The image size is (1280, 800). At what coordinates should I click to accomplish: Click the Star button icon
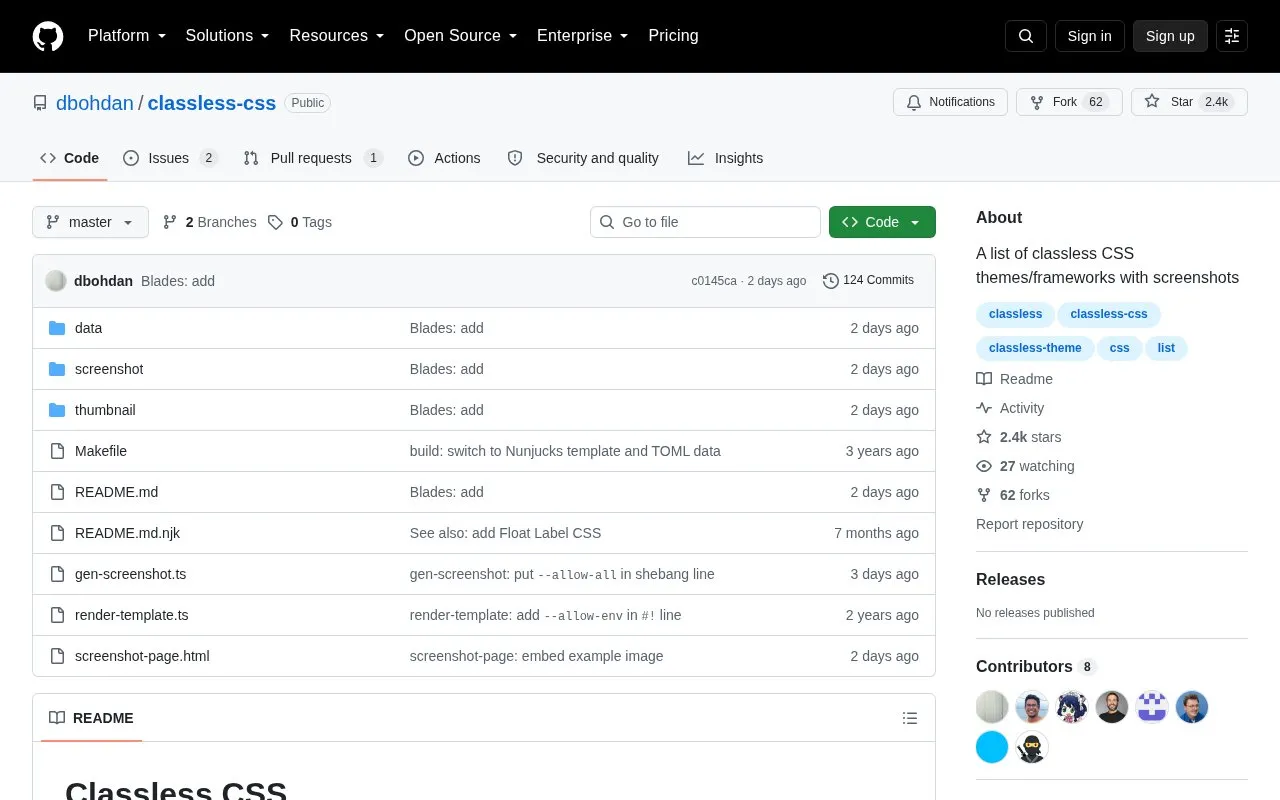(1152, 102)
